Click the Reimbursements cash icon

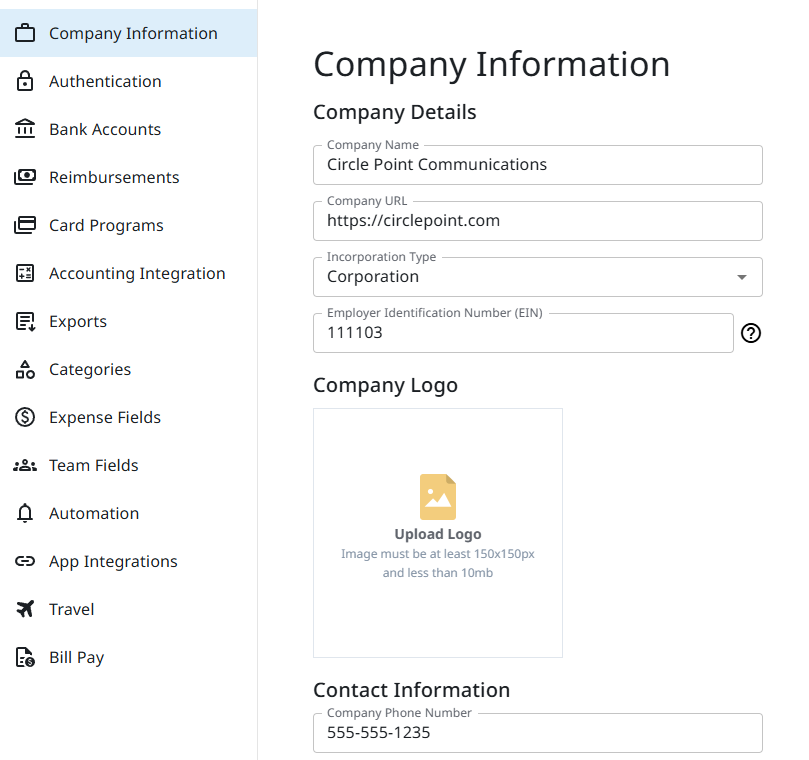pos(25,177)
